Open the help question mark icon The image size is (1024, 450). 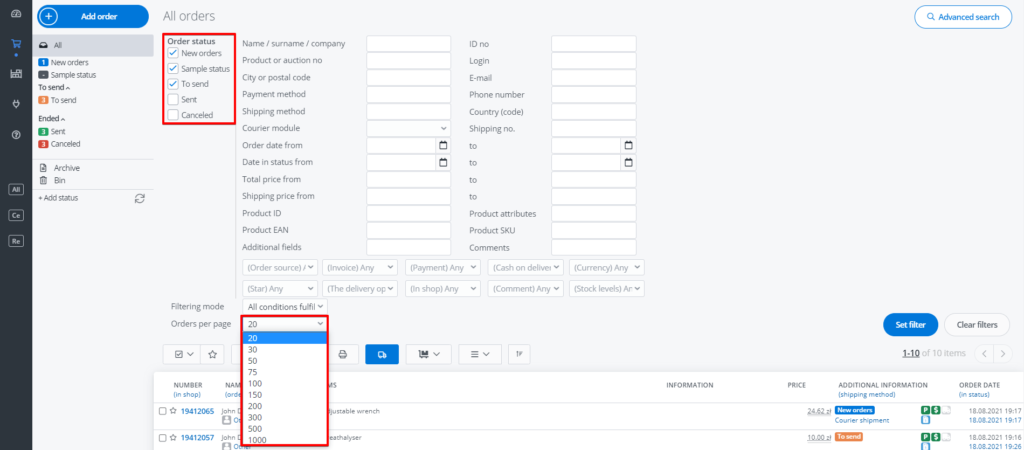(x=16, y=134)
